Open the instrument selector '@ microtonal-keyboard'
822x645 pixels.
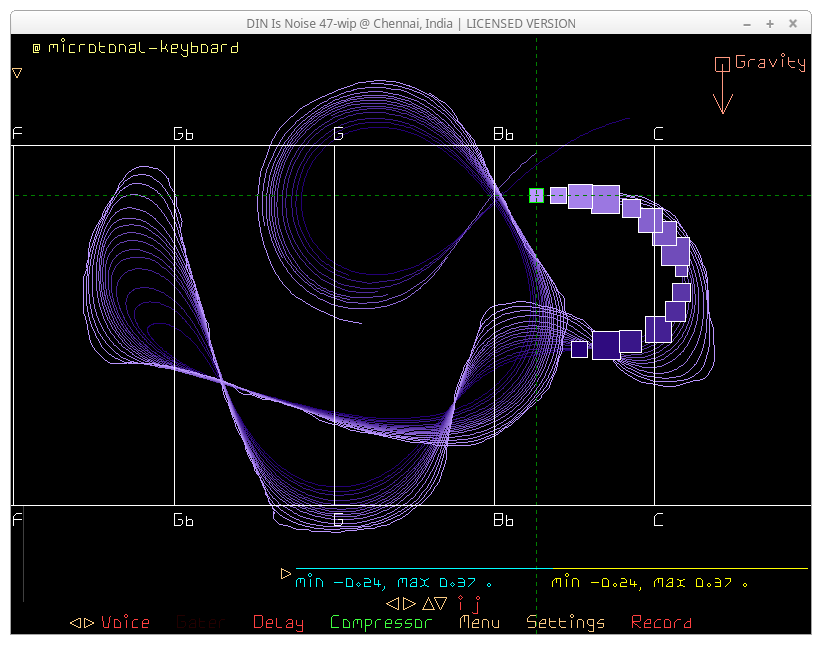135,47
